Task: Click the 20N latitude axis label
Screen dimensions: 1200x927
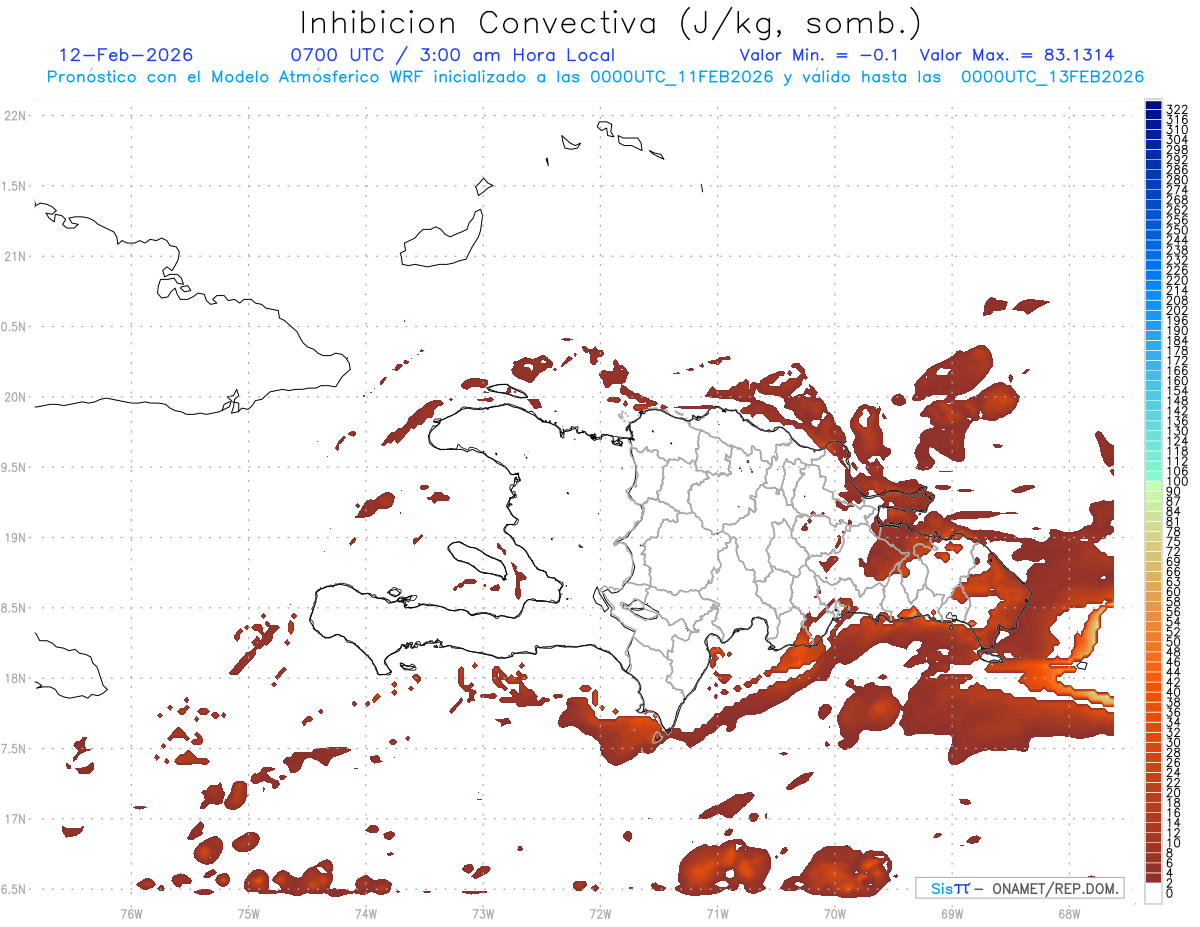Action: pos(15,397)
